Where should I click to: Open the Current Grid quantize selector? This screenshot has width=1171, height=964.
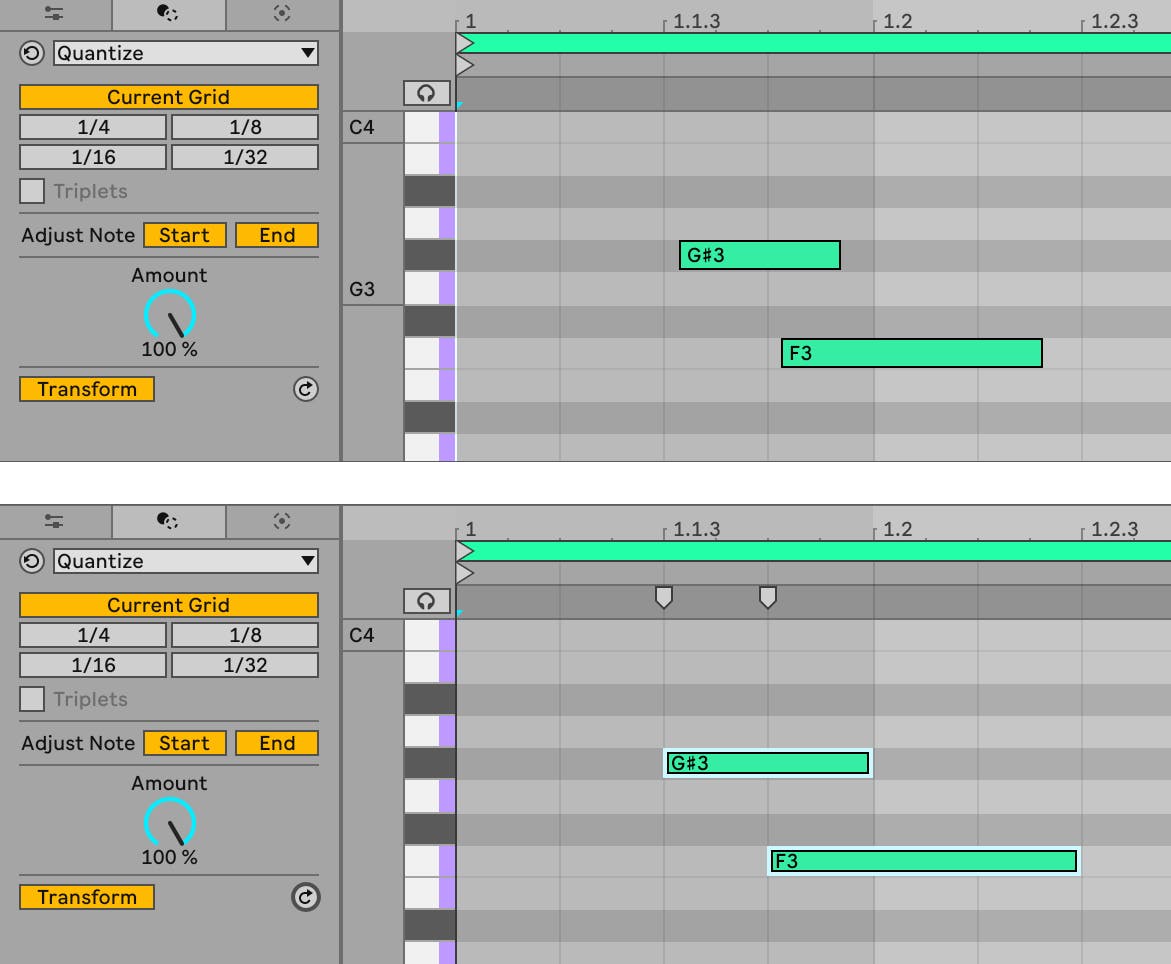click(168, 97)
